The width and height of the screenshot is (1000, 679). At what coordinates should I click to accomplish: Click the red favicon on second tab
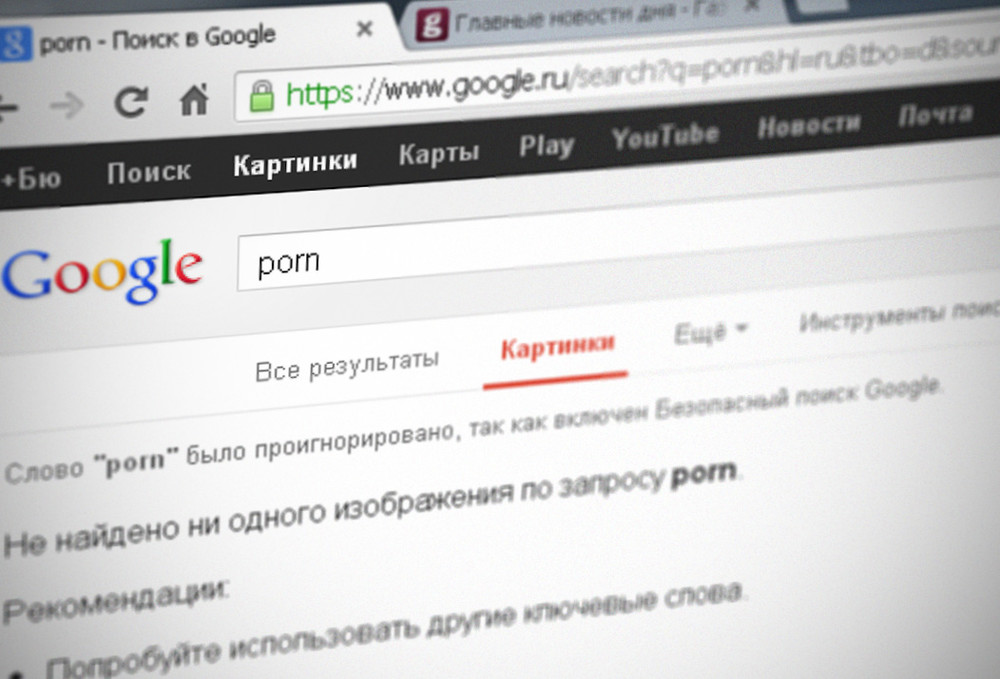click(x=432, y=25)
